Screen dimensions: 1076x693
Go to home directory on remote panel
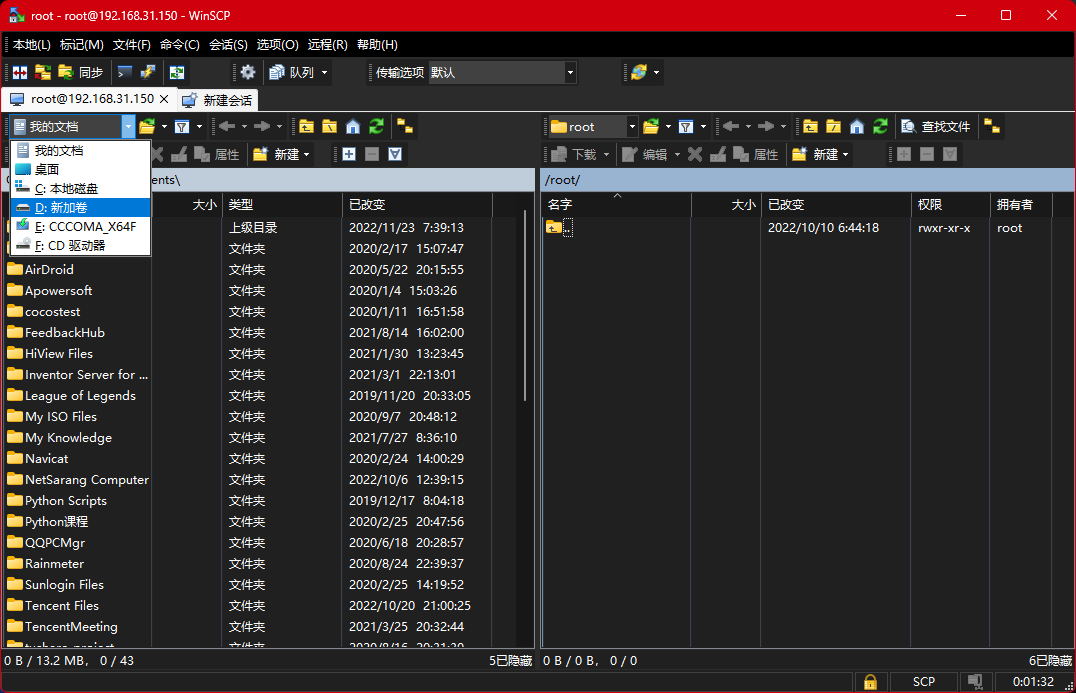tap(857, 126)
